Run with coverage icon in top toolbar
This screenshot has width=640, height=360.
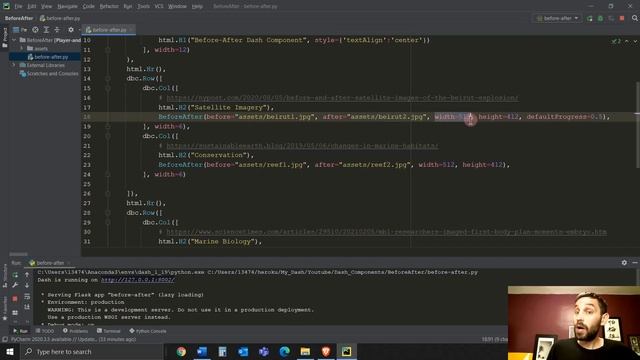click(611, 18)
